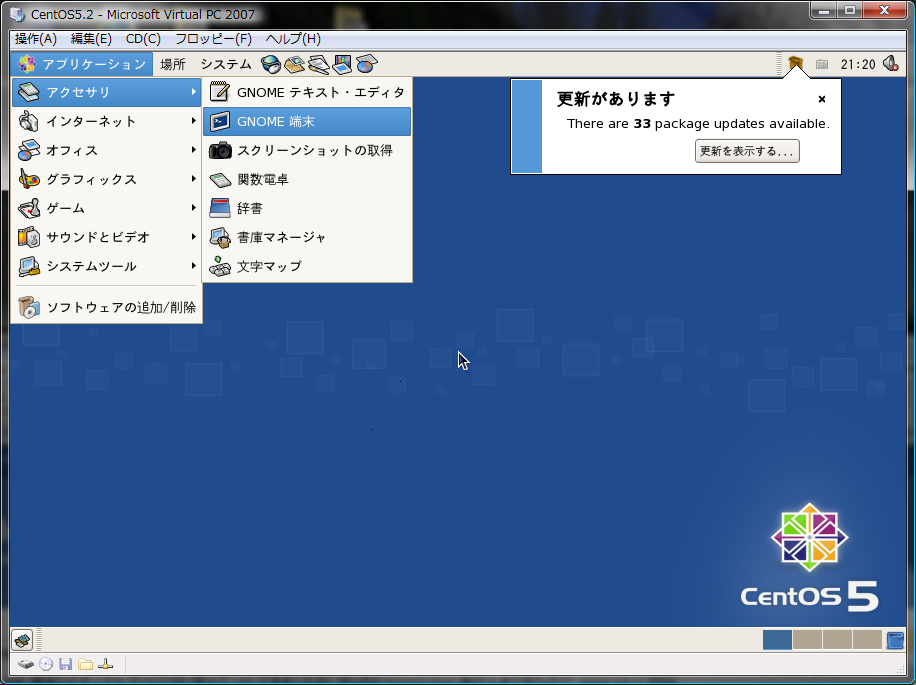Click the package updater box tray icon

(795, 63)
